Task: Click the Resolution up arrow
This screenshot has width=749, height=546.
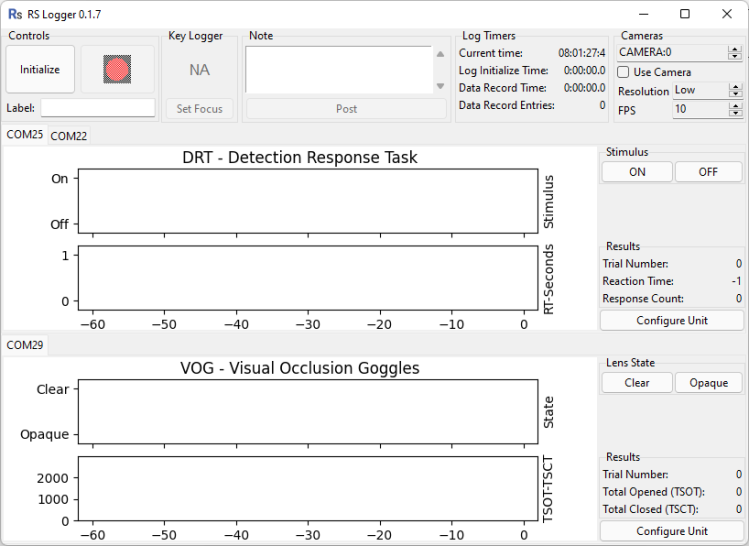Action: [x=736, y=87]
